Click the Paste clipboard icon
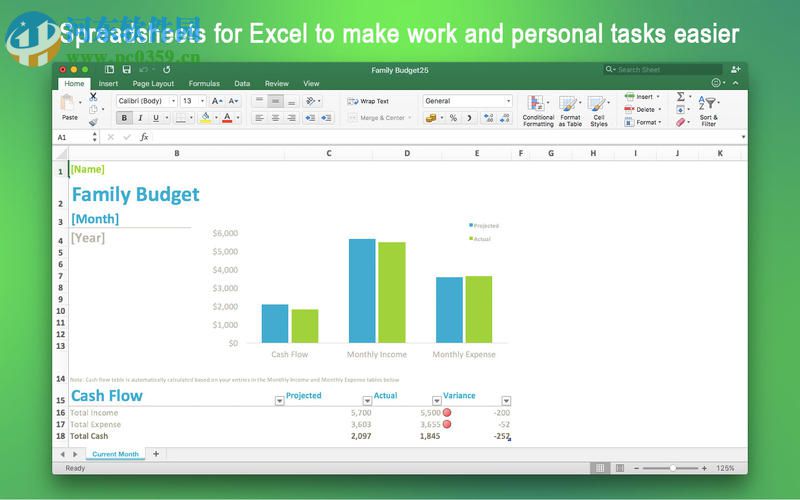 click(67, 103)
